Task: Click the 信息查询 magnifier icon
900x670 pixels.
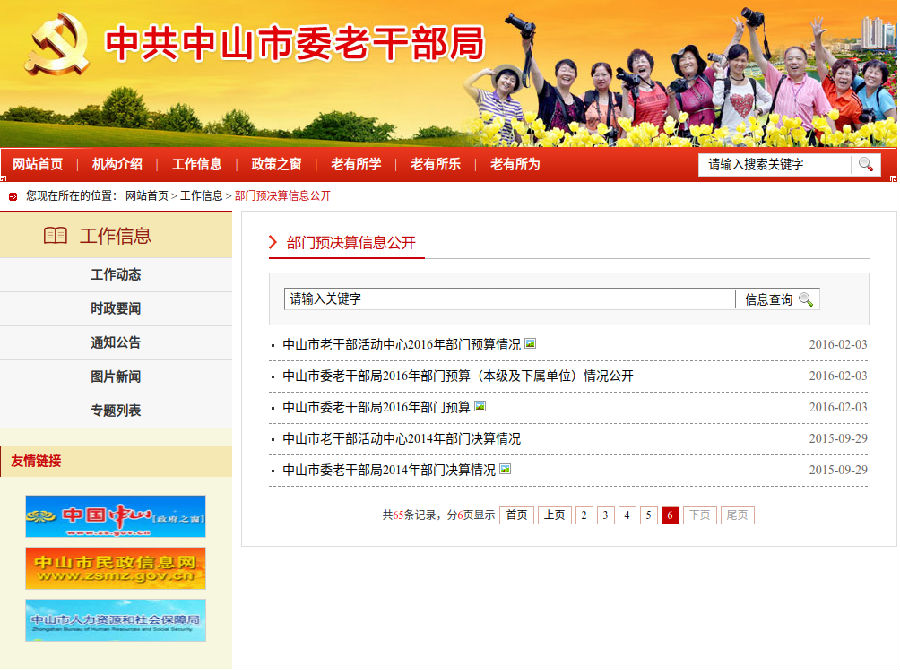Action: [805, 299]
